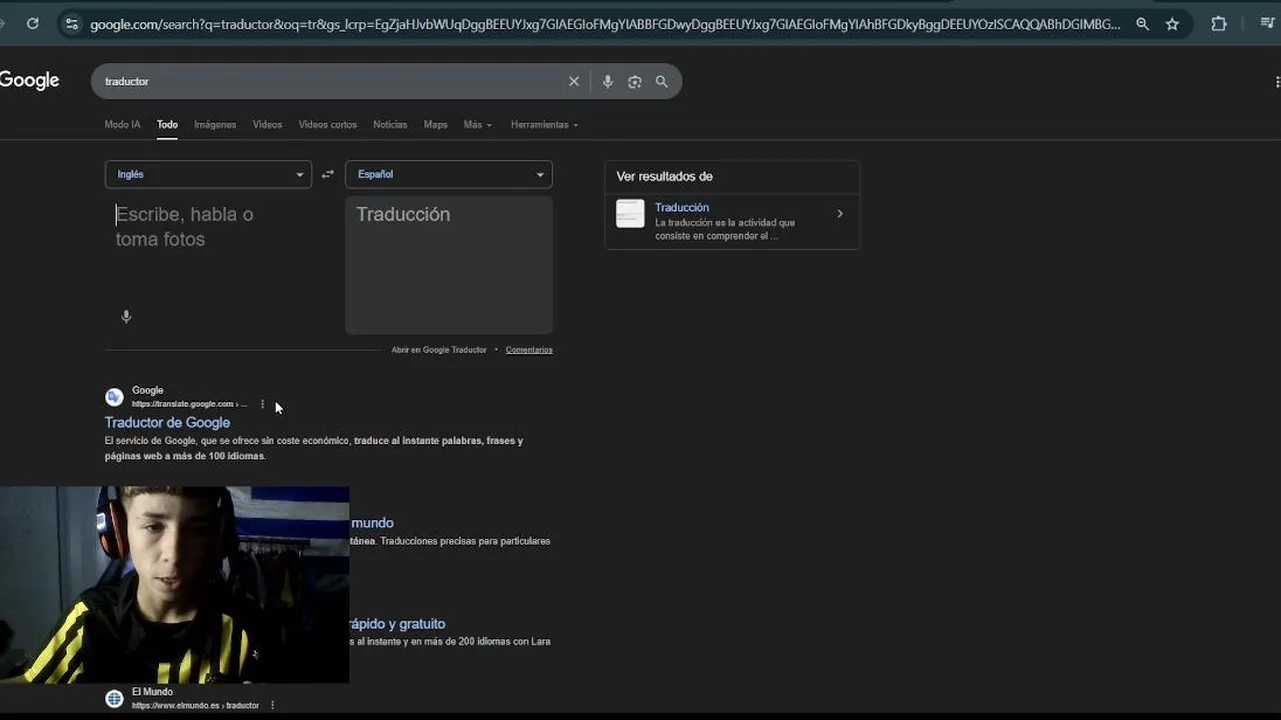Switch to Imágenes tab
Screen dimensions: 1281x720
tap(215, 125)
